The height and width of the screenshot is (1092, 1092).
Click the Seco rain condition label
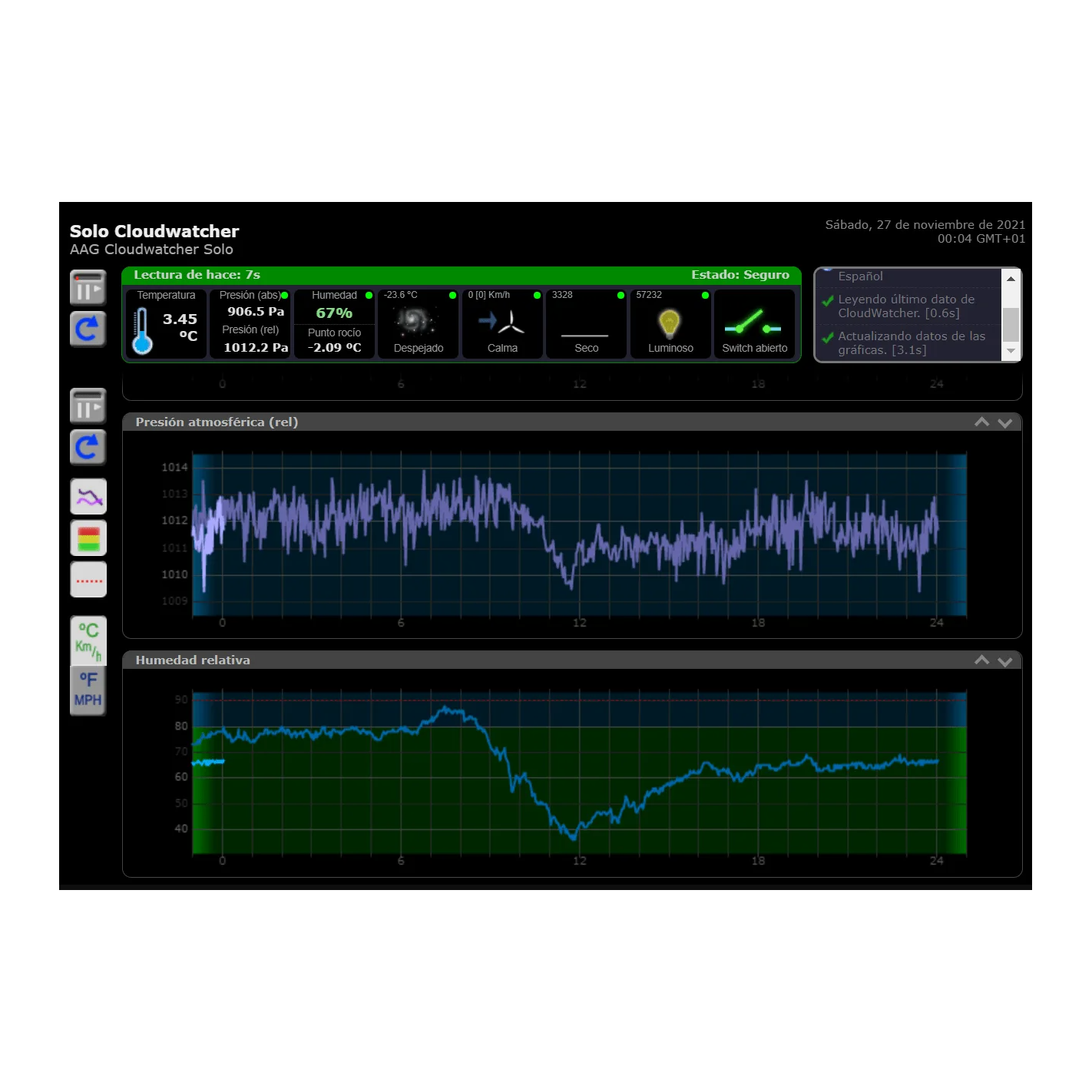pyautogui.click(x=586, y=349)
